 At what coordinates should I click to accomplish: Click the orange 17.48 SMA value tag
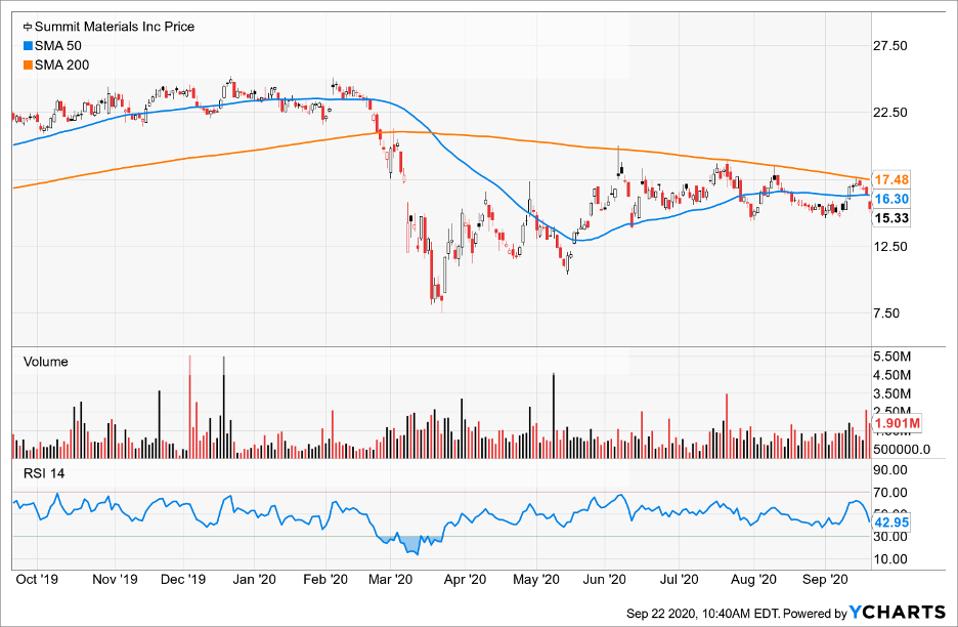pos(890,180)
